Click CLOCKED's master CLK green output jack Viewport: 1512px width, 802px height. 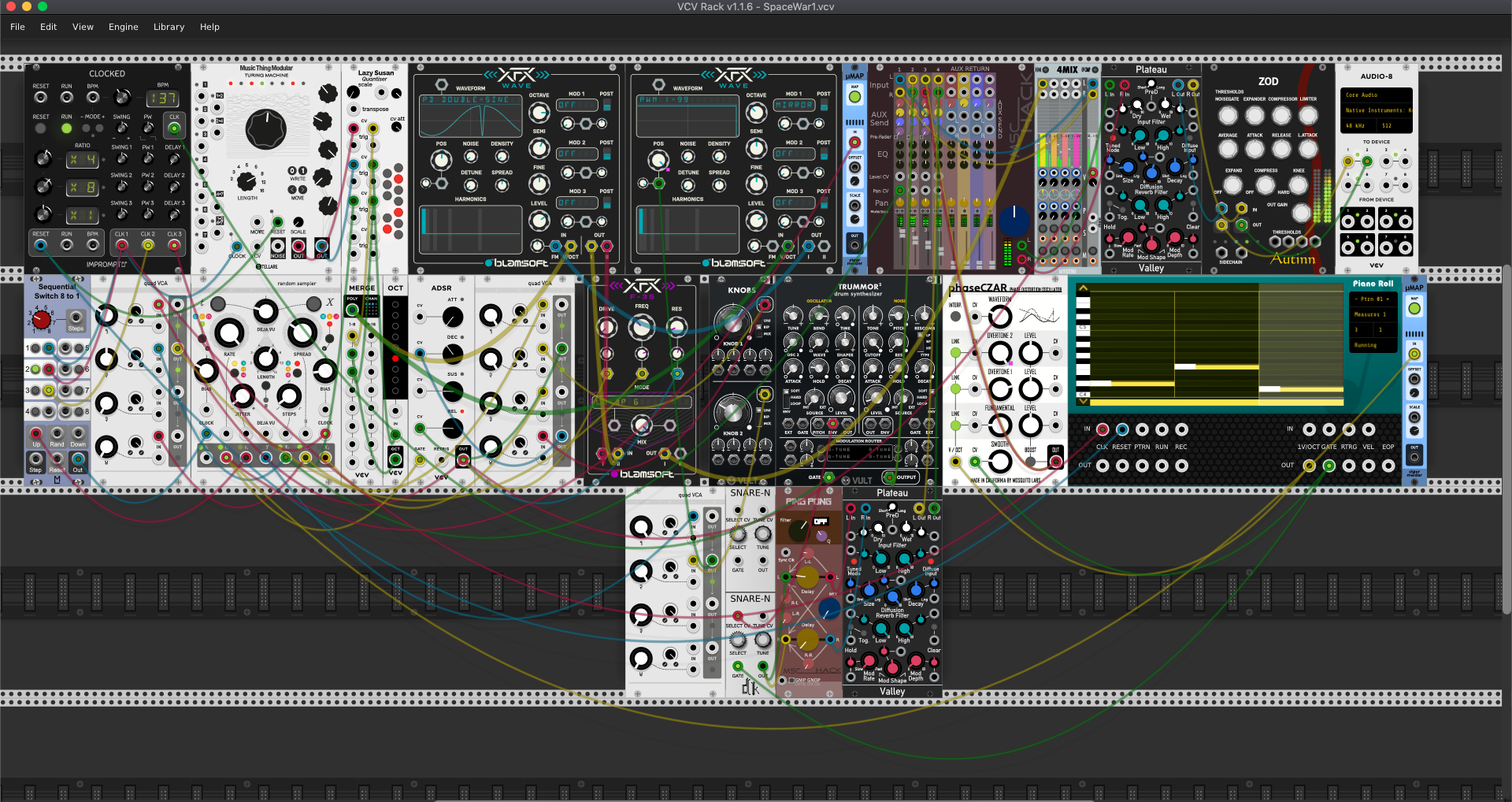point(174,128)
